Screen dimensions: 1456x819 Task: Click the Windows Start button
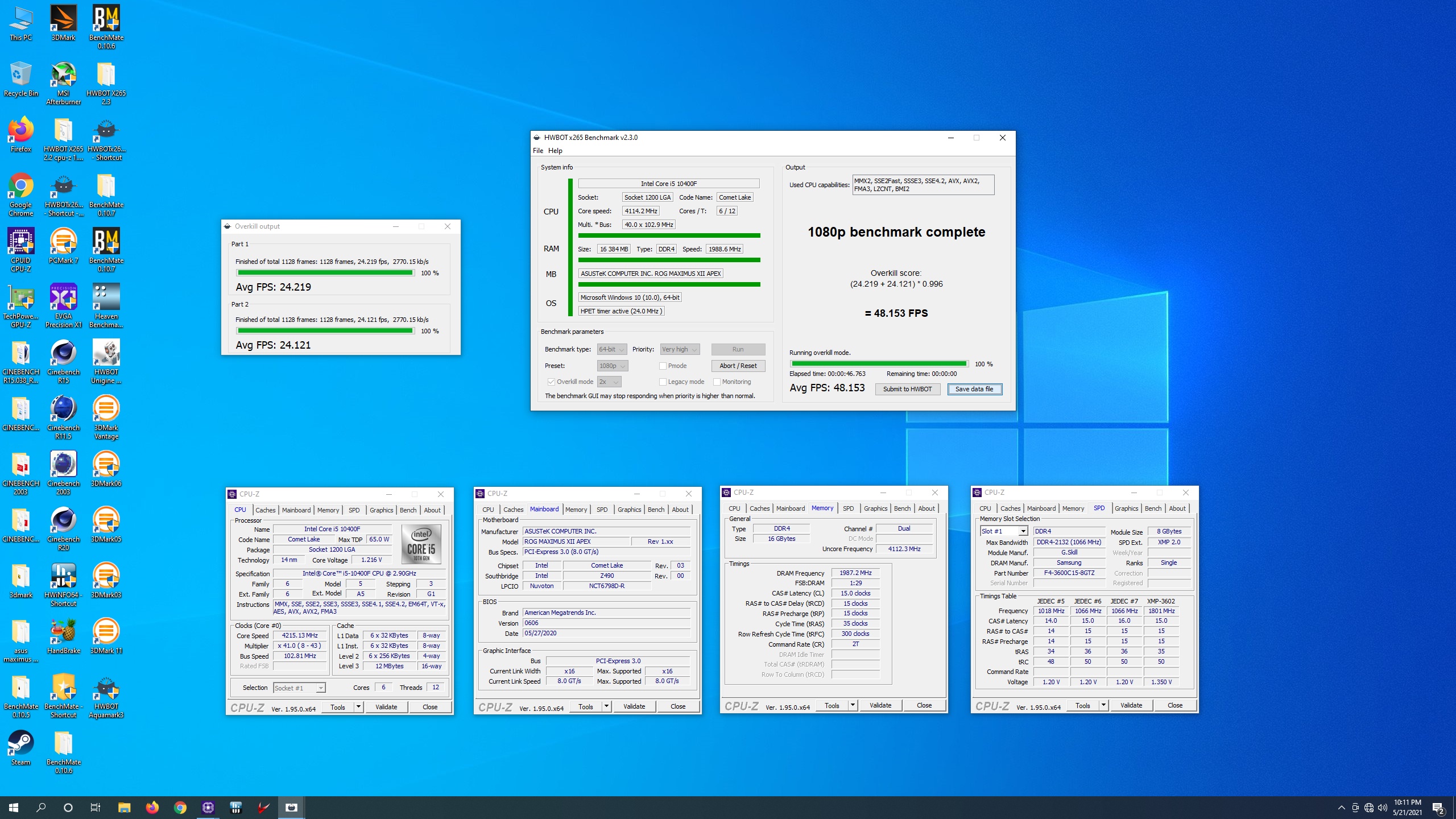(14, 808)
